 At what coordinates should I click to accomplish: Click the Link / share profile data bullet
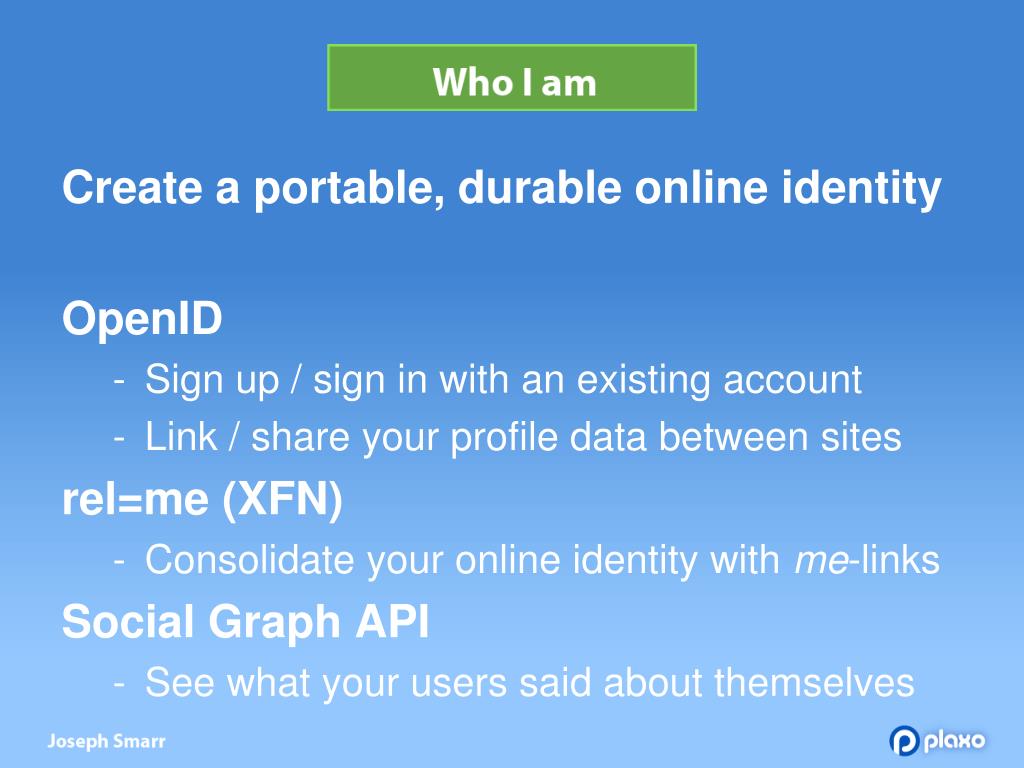click(523, 437)
